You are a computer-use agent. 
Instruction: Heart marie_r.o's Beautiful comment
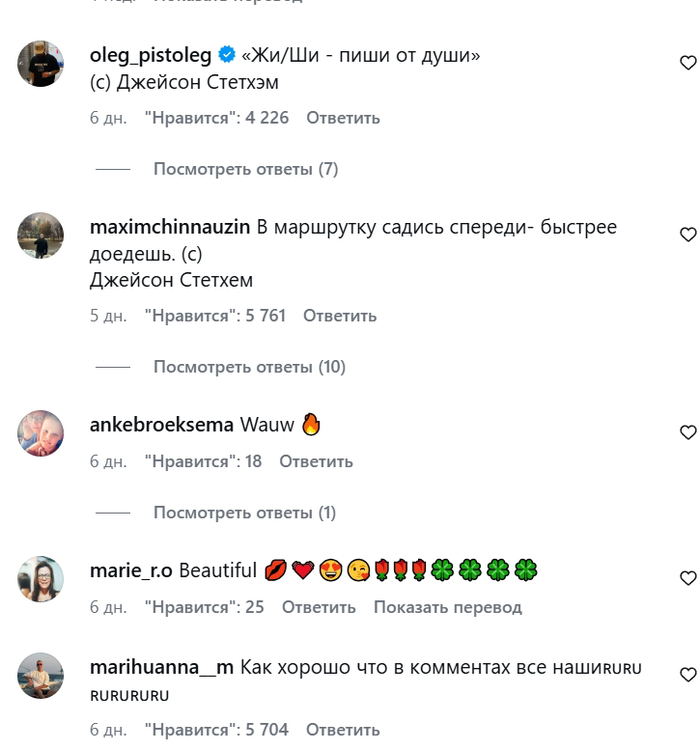(688, 578)
